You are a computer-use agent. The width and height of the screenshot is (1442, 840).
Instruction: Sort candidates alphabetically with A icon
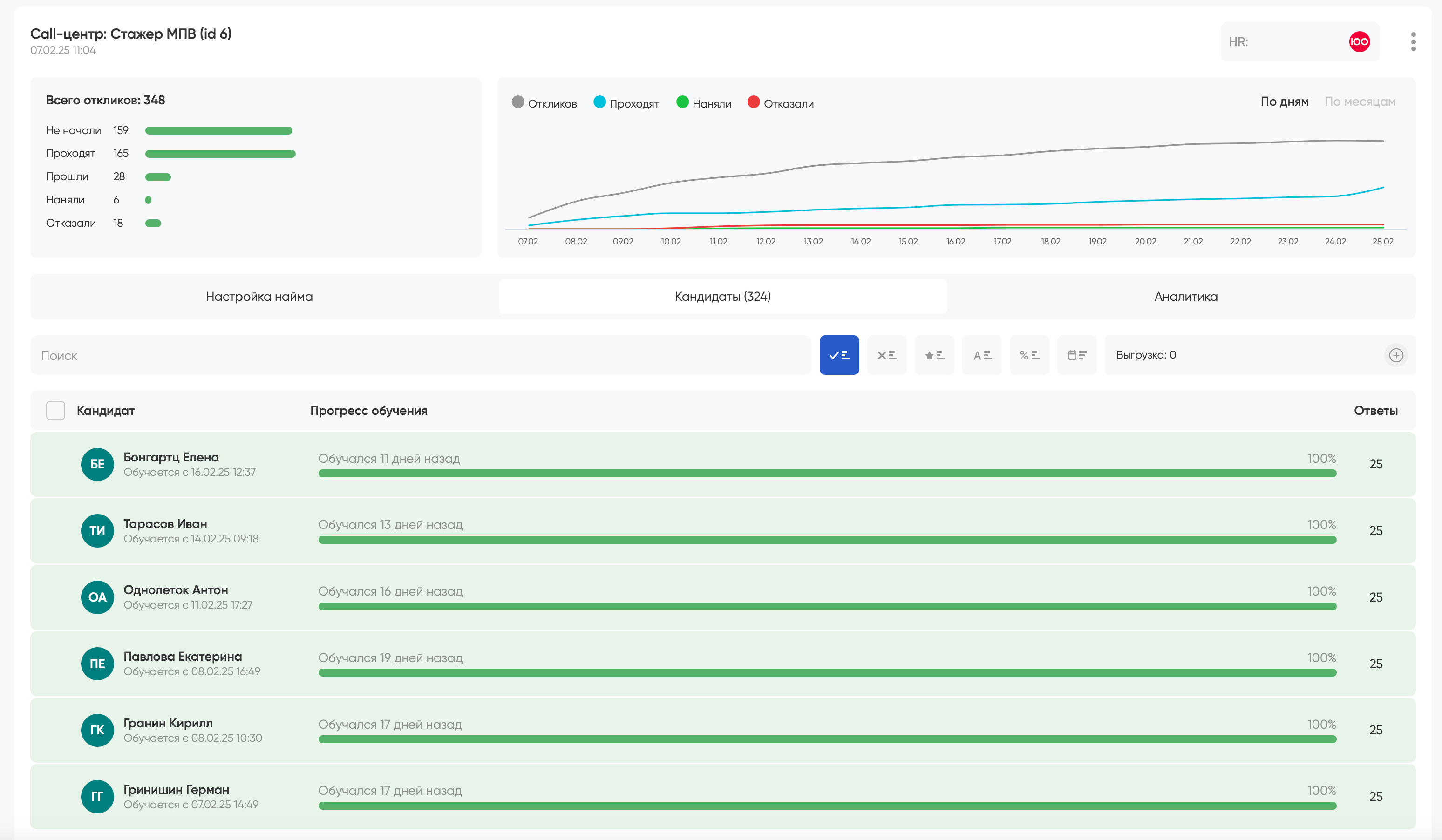pyautogui.click(x=981, y=355)
